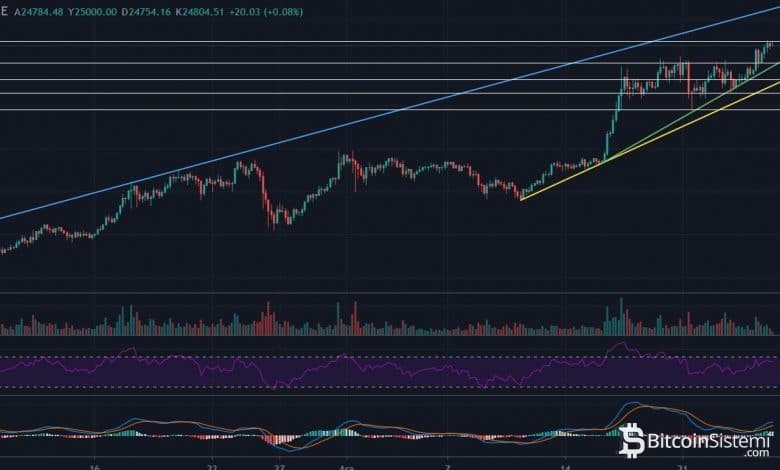Click the 'Ara' month label on time axis

click(x=345, y=465)
